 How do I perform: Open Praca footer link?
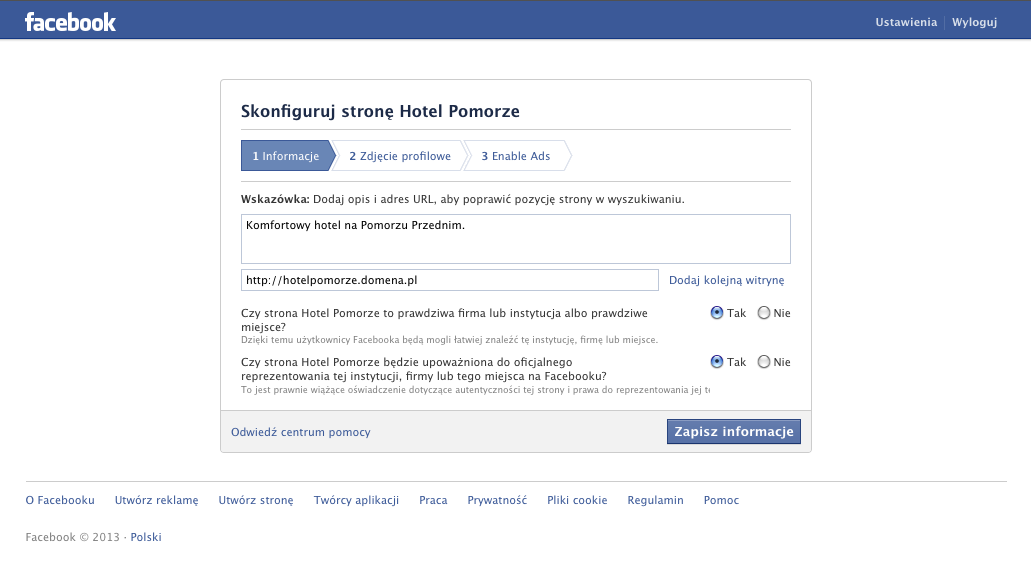click(433, 500)
